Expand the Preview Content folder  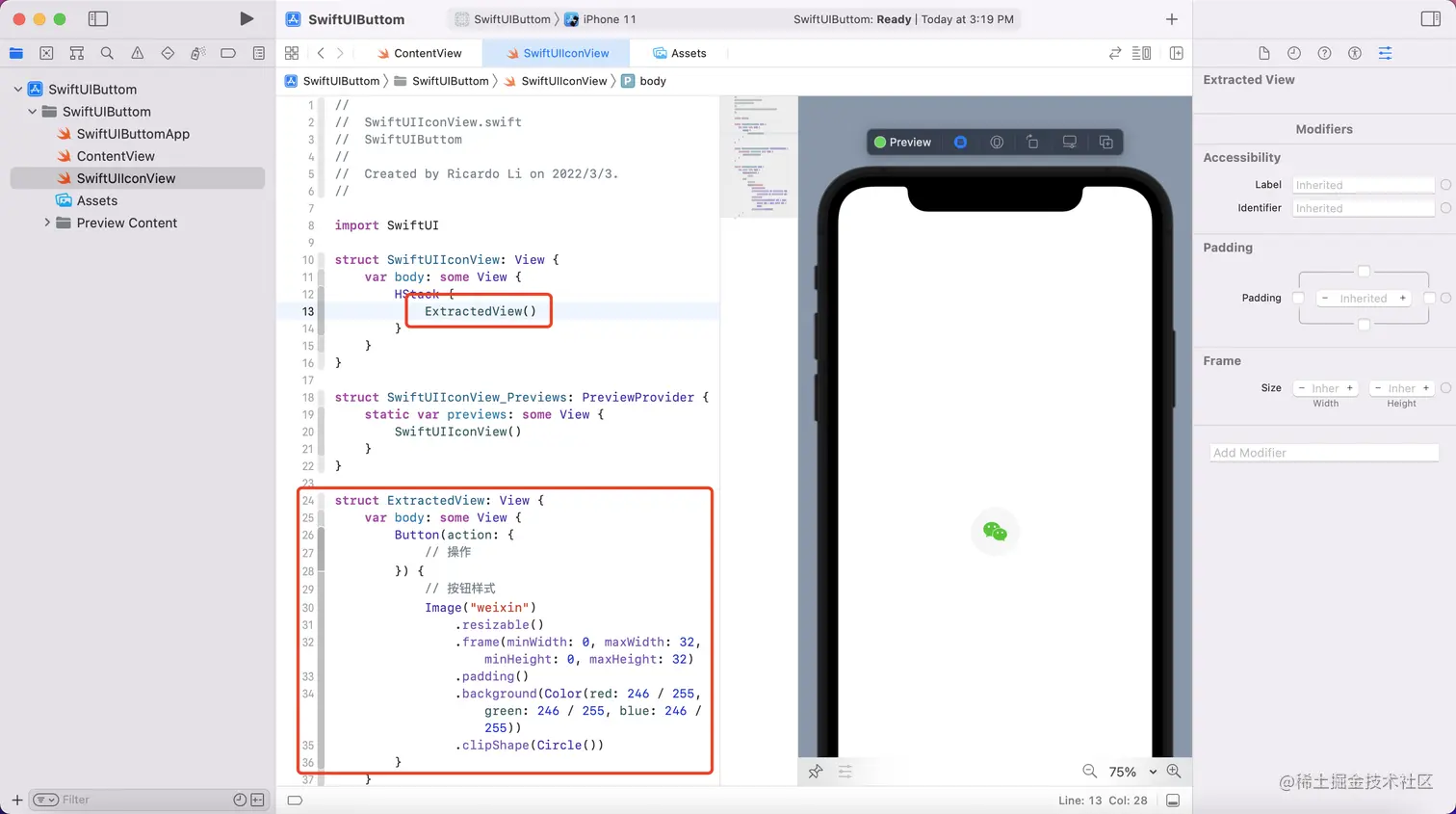pos(46,223)
